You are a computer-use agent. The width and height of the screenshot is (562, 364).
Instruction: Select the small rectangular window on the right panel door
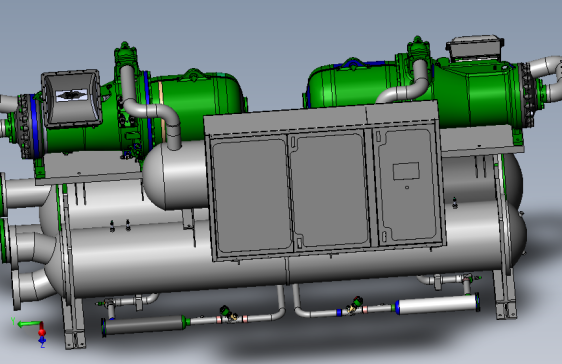(x=406, y=171)
